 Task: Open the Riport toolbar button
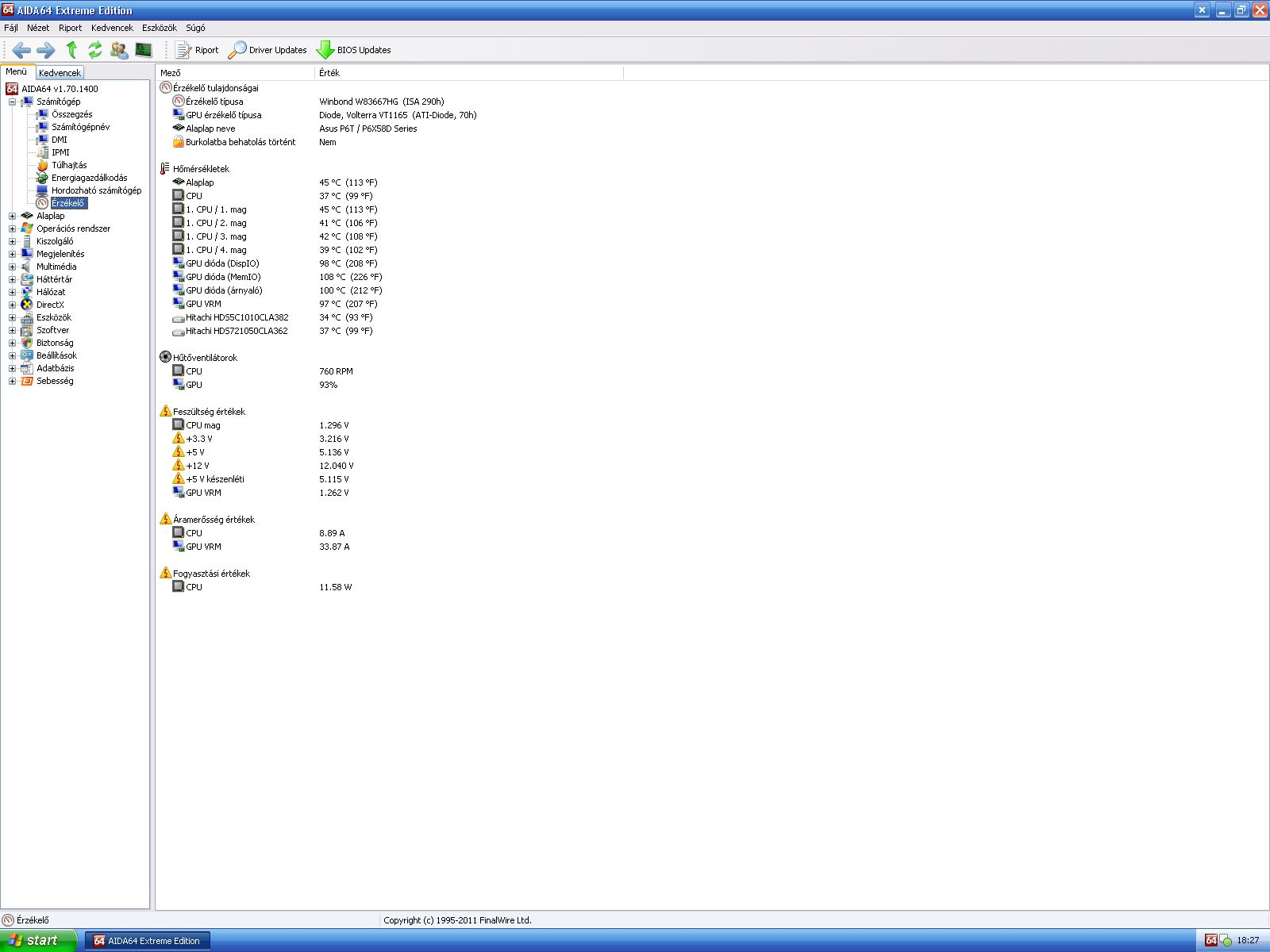pos(197,50)
